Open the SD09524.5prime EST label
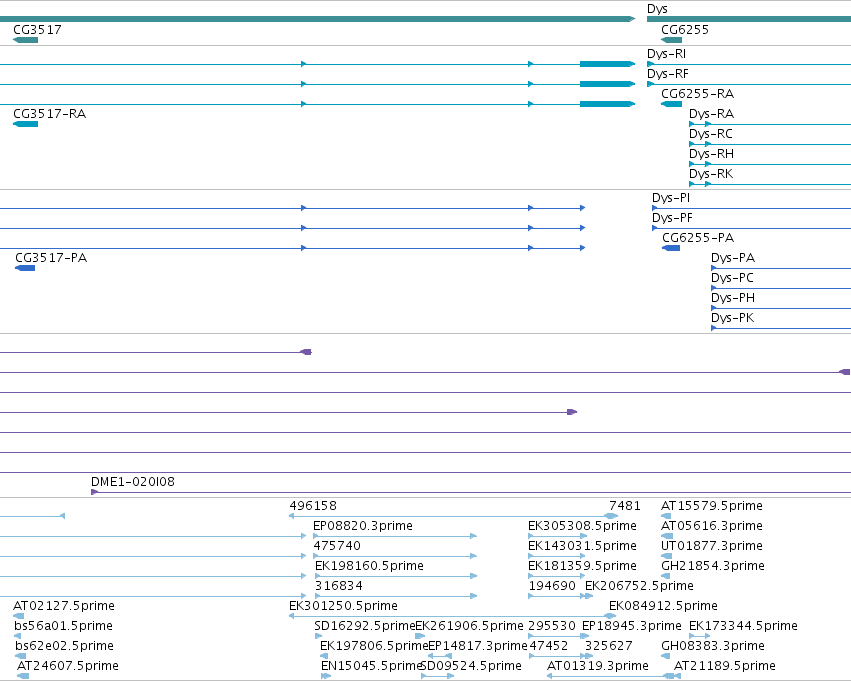 point(471,666)
